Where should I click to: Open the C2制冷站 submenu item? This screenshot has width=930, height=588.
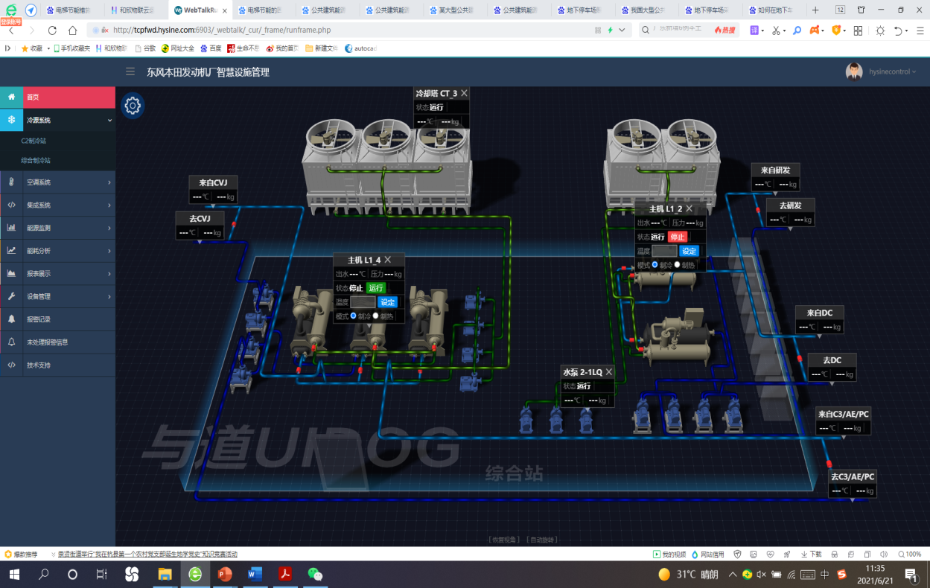[x=33, y=141]
